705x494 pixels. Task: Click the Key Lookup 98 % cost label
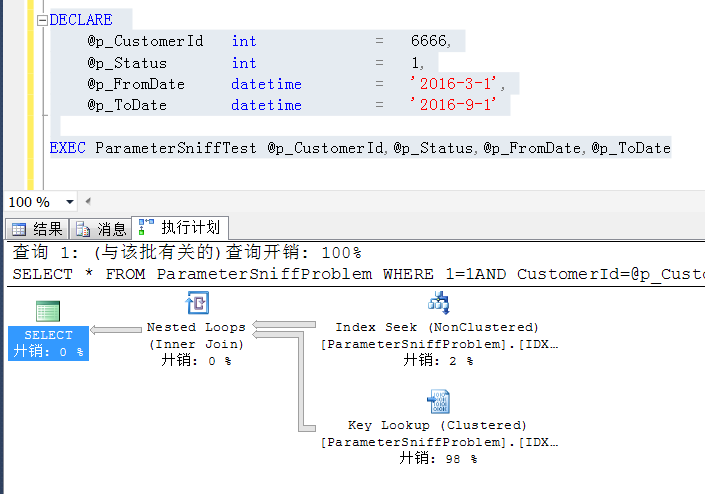[x=437, y=459]
